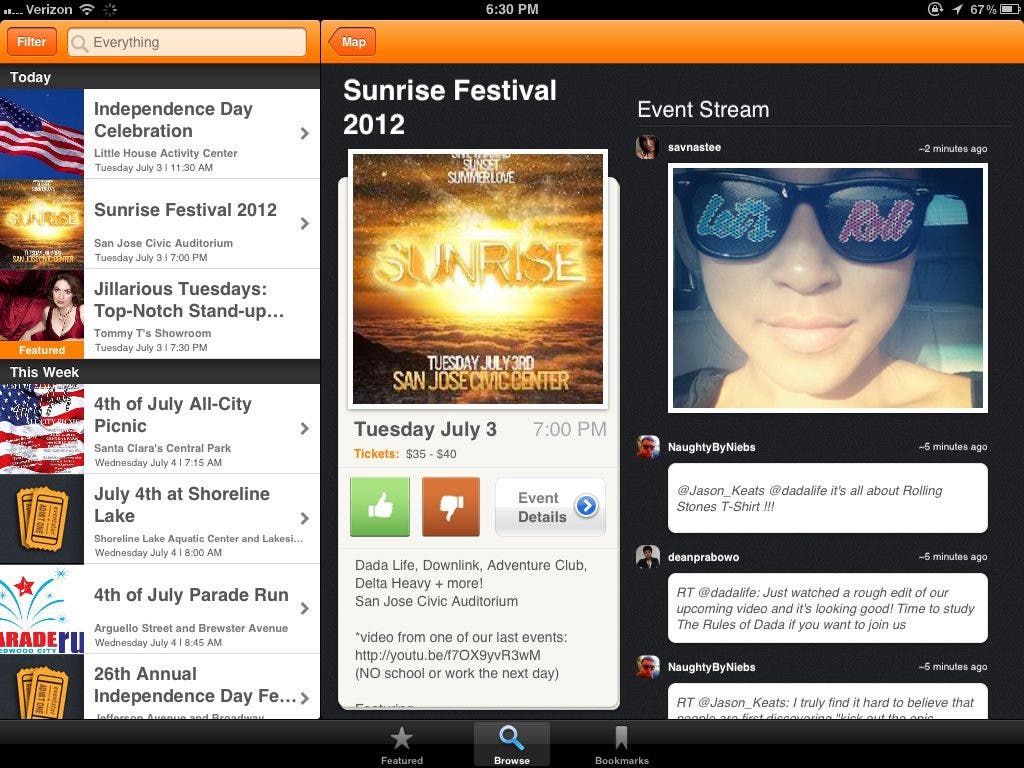Click savnastee's profile avatar

[647, 148]
